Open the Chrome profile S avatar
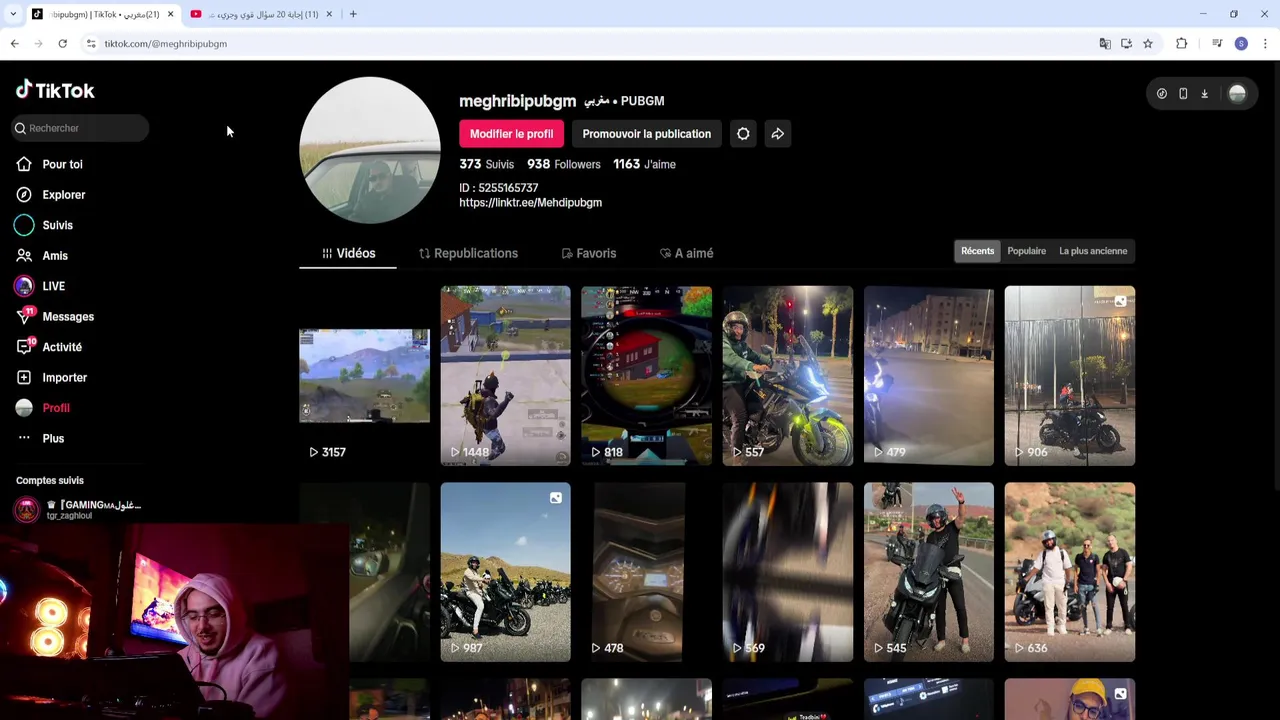1280x720 pixels. pos(1241,44)
